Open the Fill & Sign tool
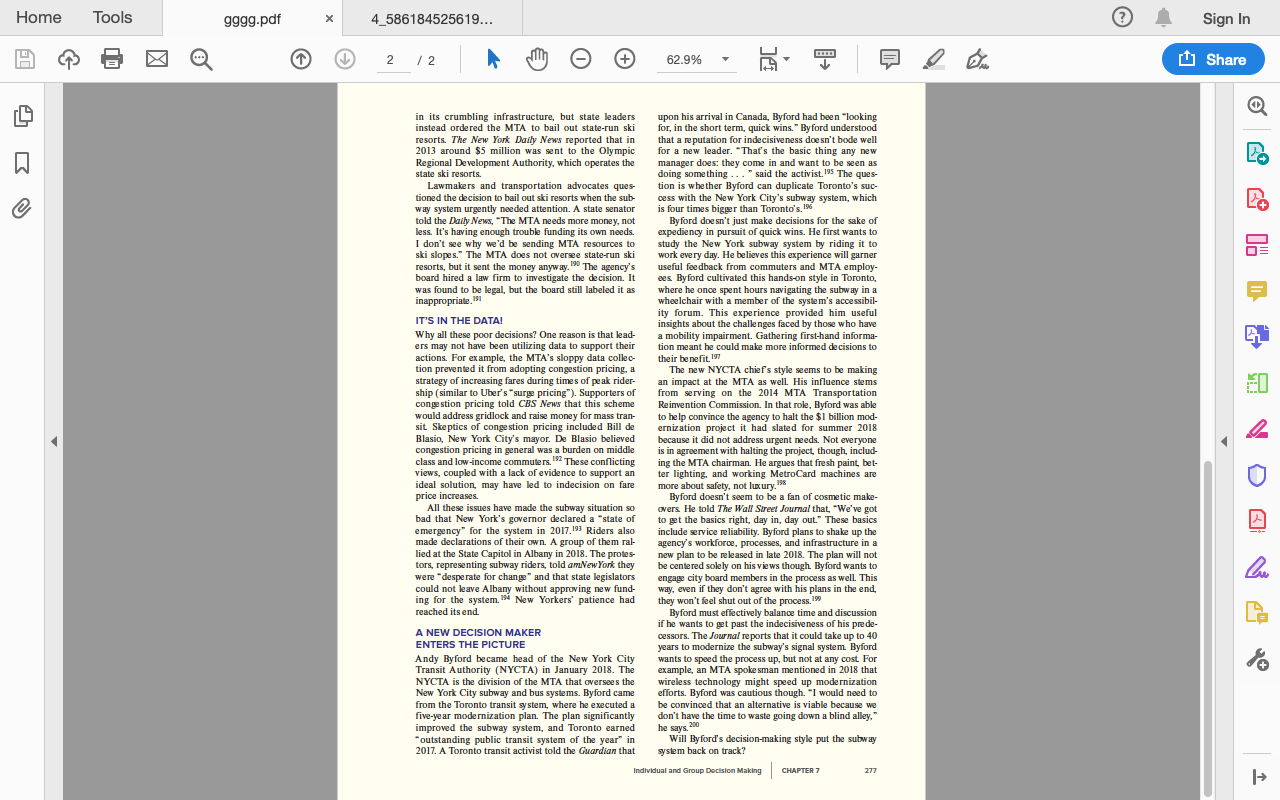This screenshot has width=1280, height=800. (x=1256, y=568)
